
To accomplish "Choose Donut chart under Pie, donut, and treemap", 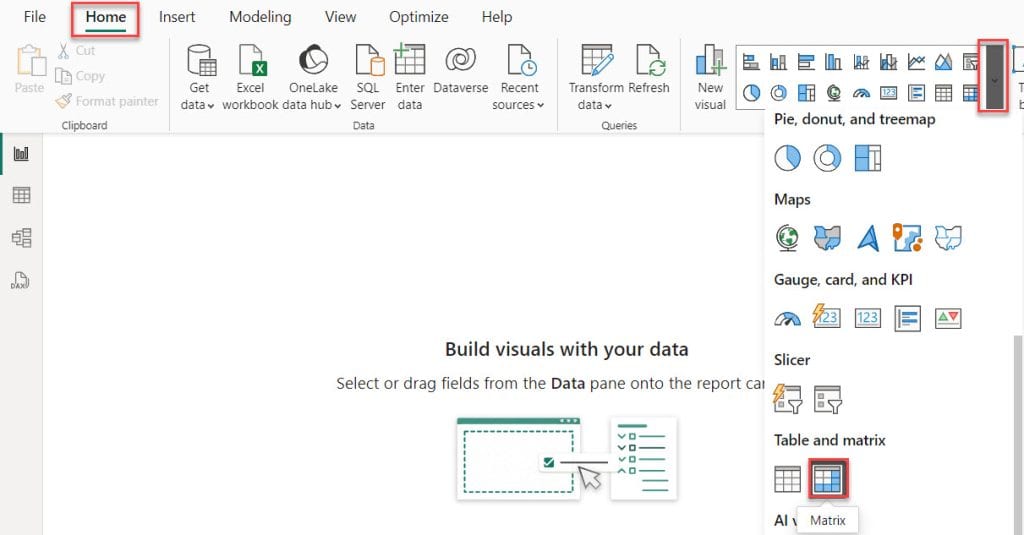I will [827, 158].
